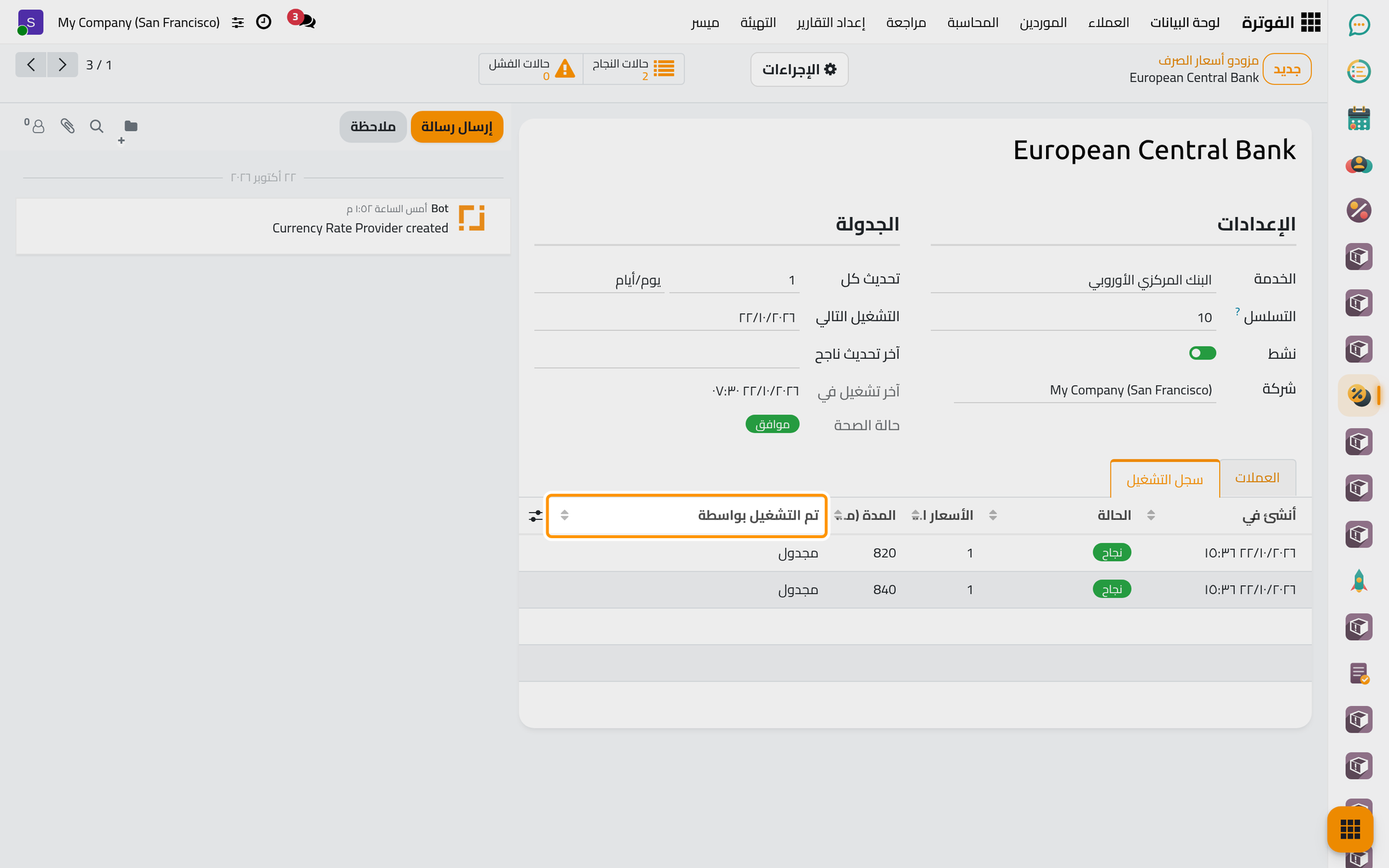1389x868 pixels.
Task: Open the شركة company dropdown field
Action: point(1084,390)
